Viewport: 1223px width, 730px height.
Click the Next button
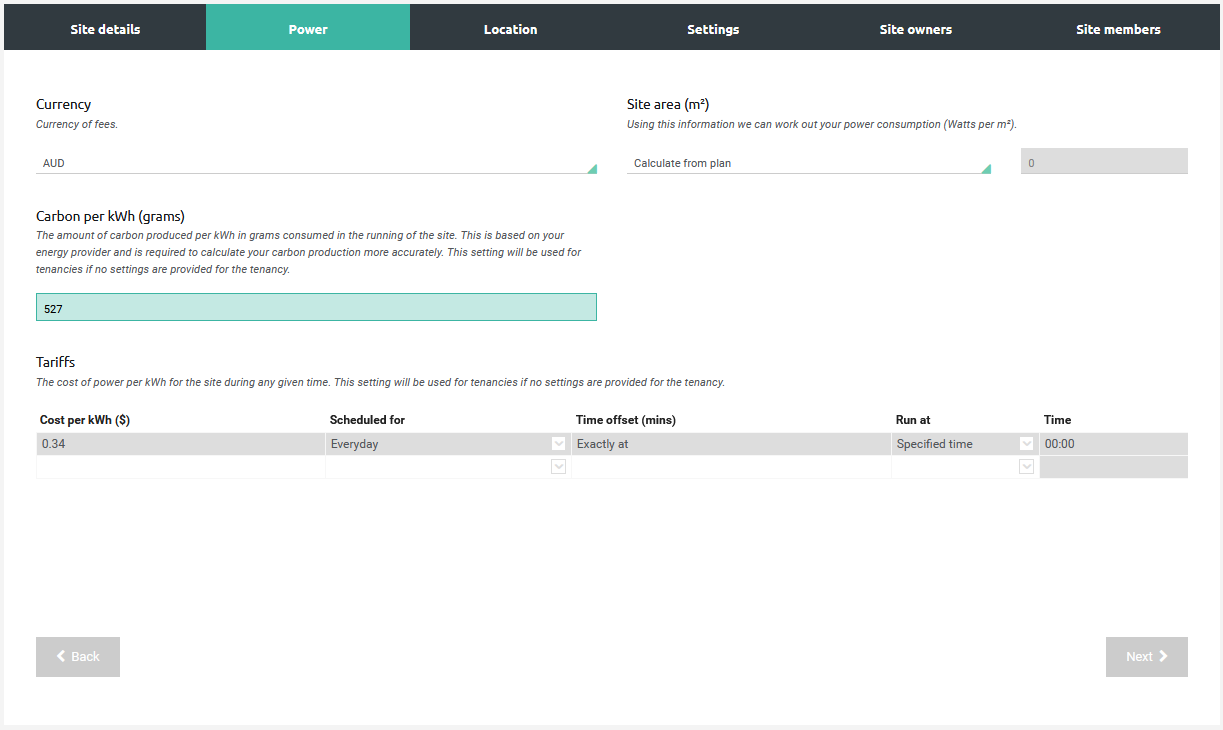[1146, 656]
